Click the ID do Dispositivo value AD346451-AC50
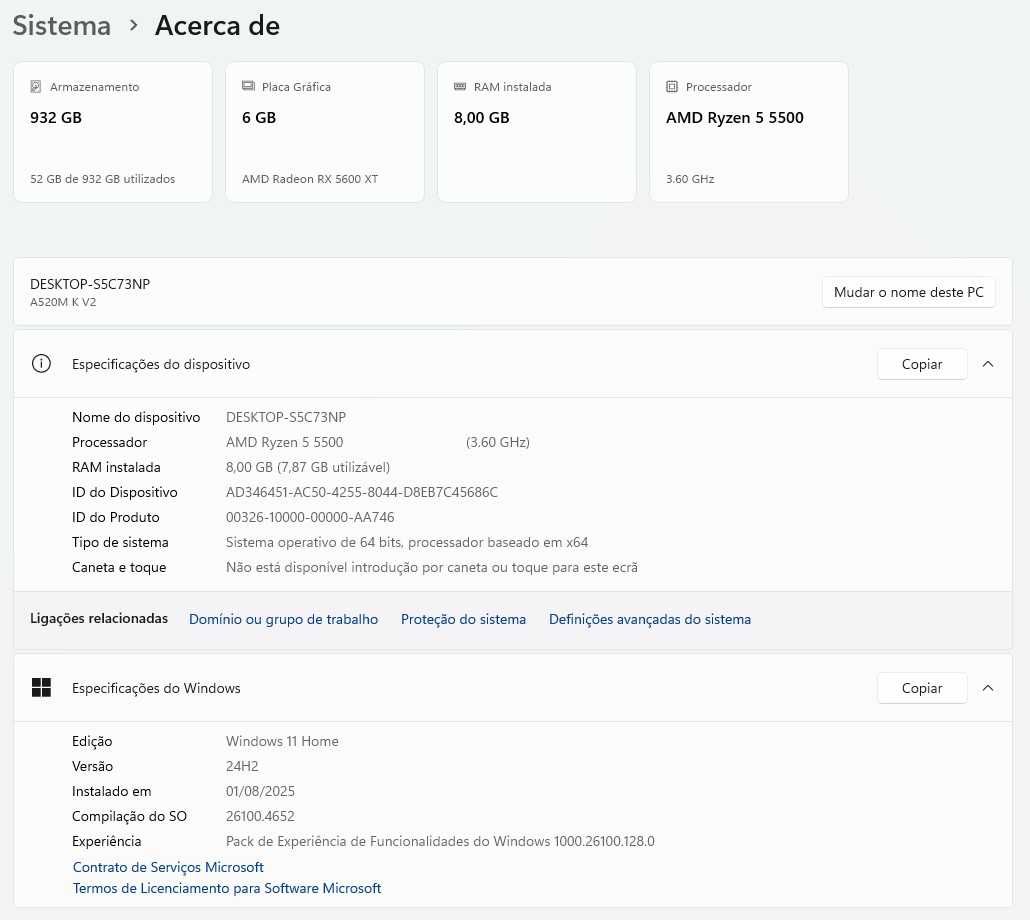The height and width of the screenshot is (920, 1030). pyautogui.click(x=362, y=492)
